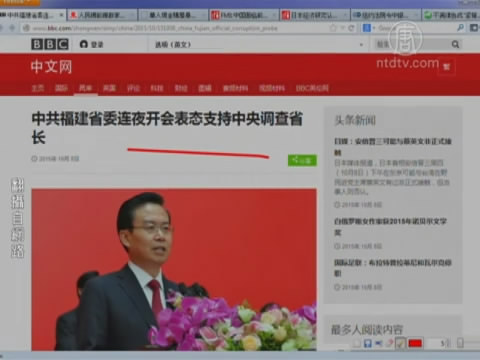This screenshot has height=360, width=480.
Task: Click the browser search box magnifier
Action: coord(460,28)
